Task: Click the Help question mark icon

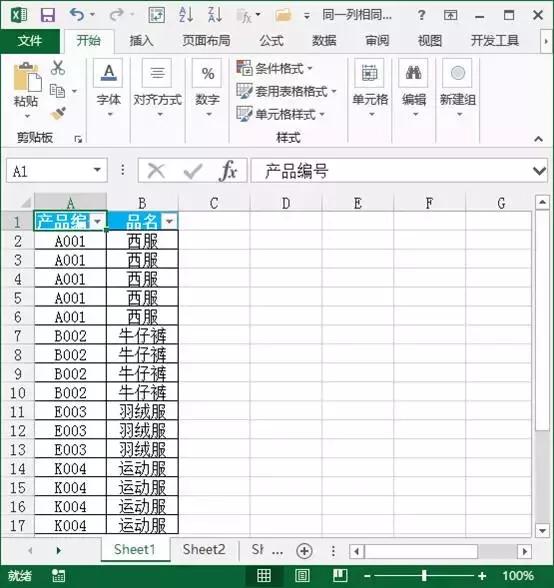Action: [422, 15]
